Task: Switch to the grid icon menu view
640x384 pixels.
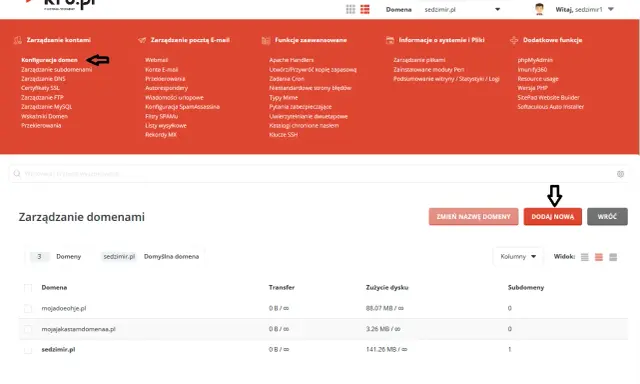Action: pos(350,9)
